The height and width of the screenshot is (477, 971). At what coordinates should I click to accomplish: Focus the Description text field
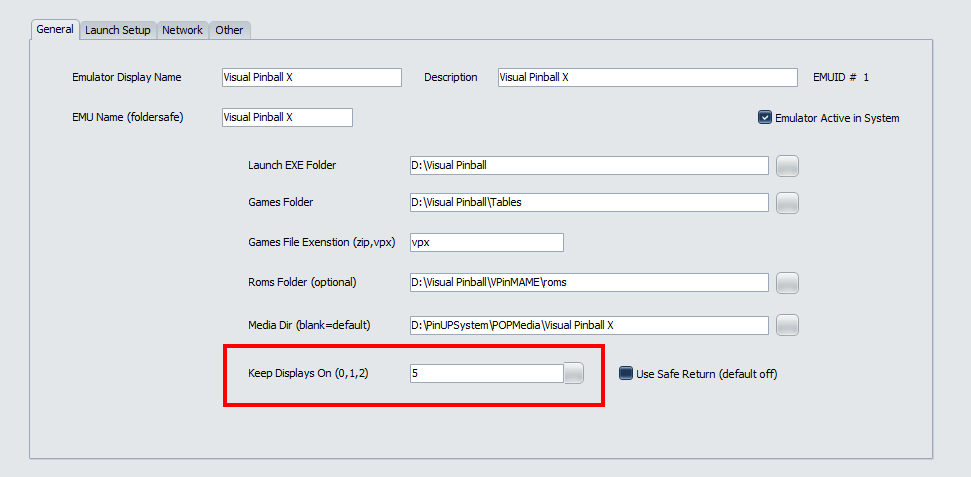647,78
